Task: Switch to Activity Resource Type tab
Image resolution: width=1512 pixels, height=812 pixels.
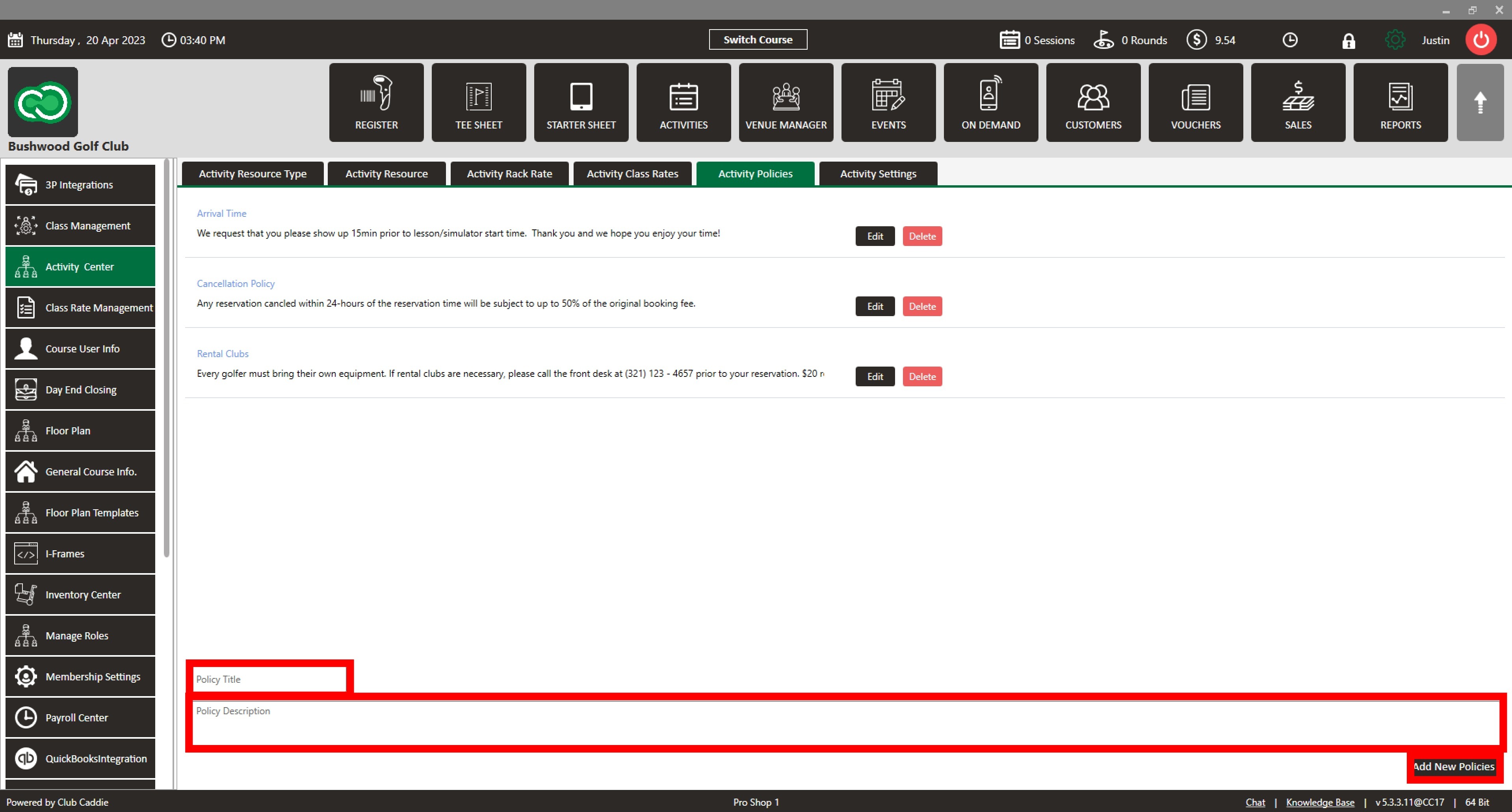Action: [253, 174]
